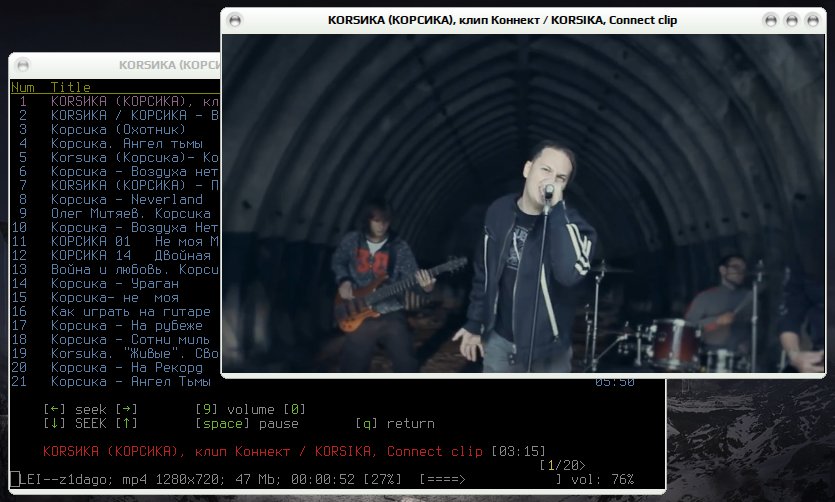835x502 pixels.
Task: Click the 'Num' column header
Action: [23, 87]
